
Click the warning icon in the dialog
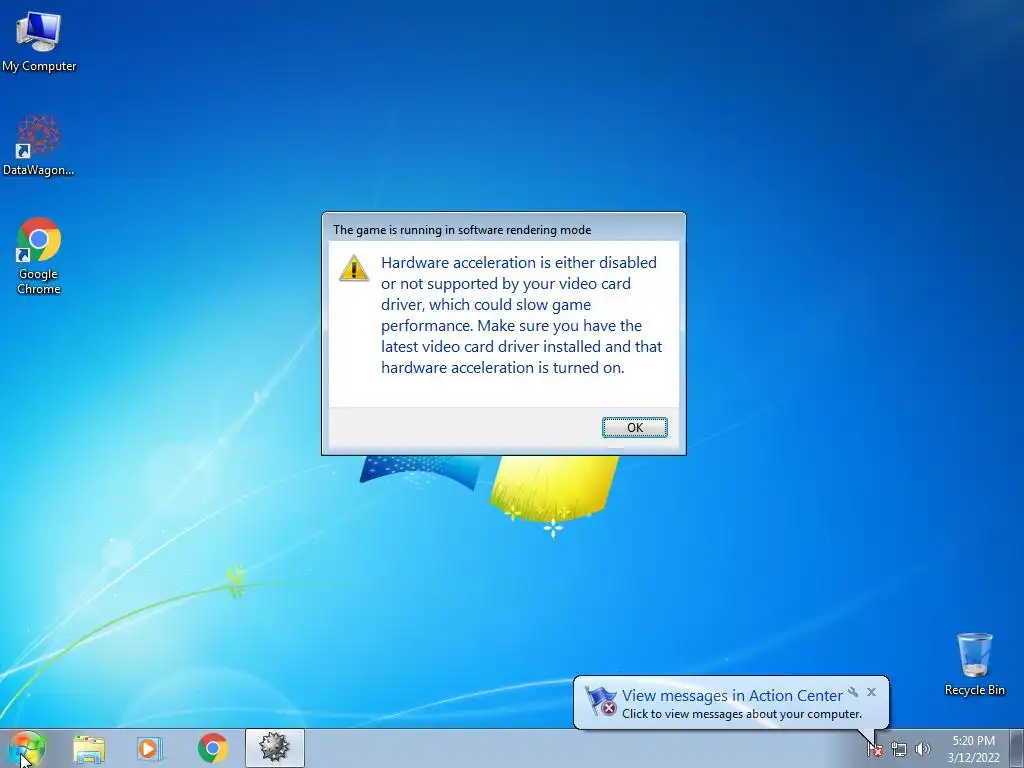(354, 268)
